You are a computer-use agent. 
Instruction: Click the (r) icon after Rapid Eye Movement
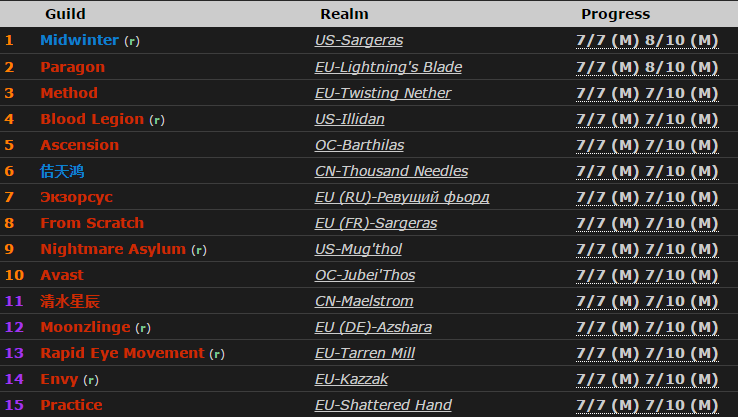tap(217, 354)
